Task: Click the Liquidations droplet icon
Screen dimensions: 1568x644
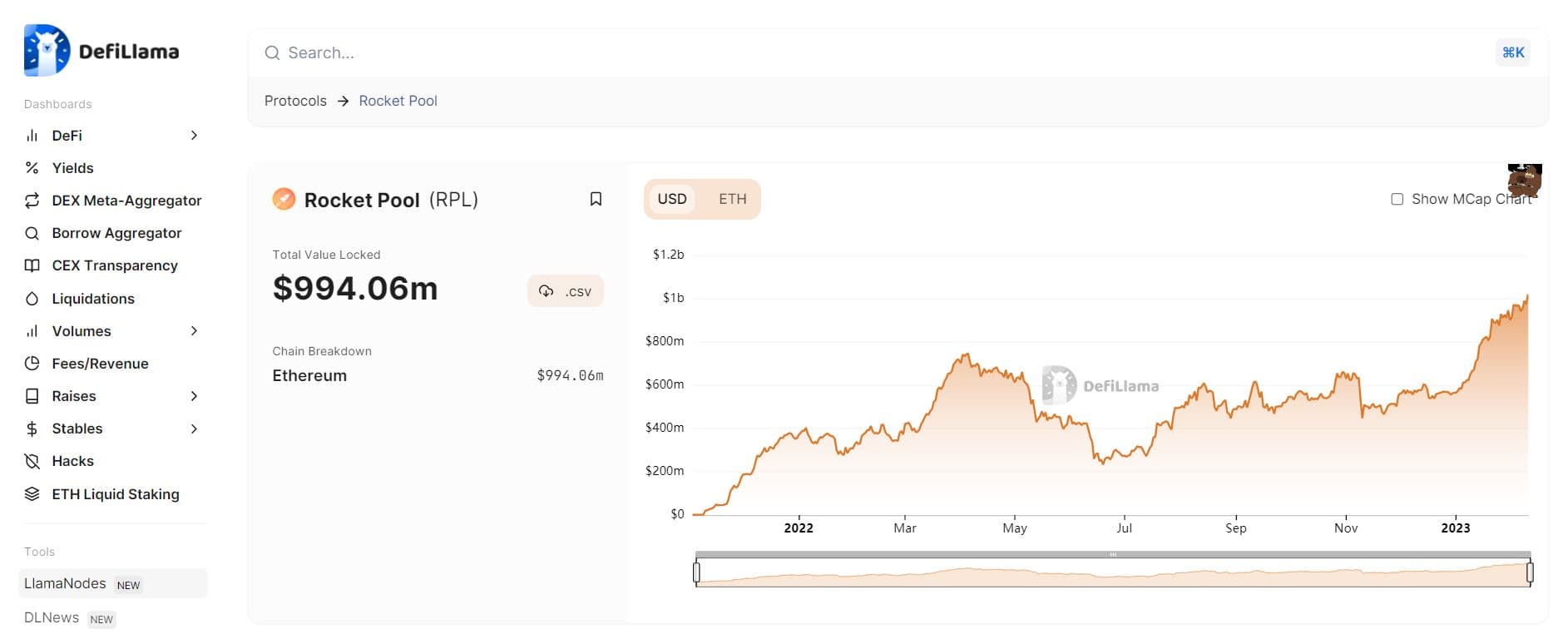Action: click(x=32, y=299)
